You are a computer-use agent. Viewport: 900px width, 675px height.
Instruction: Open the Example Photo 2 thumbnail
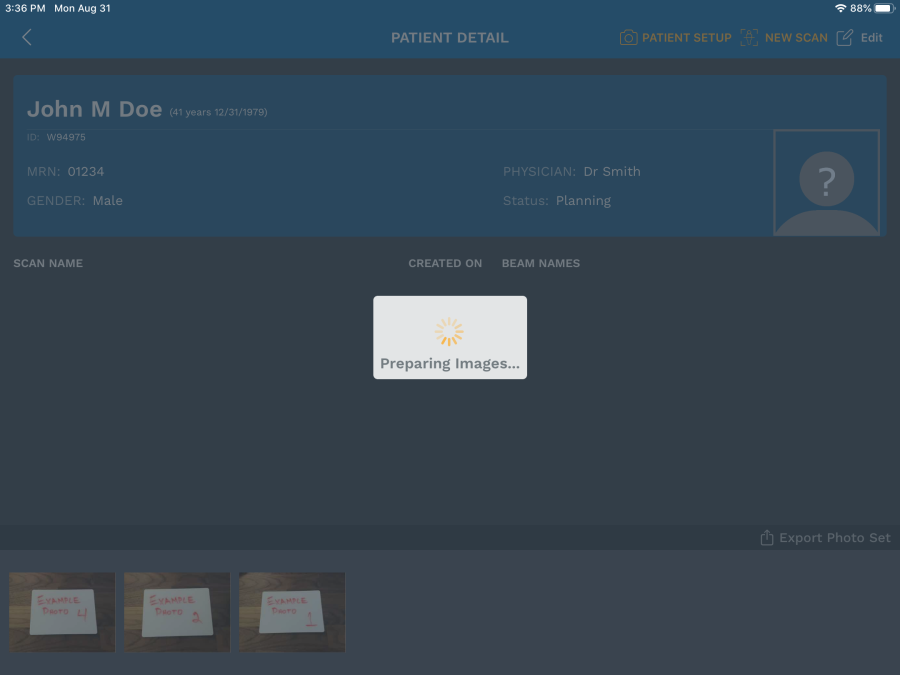(x=177, y=612)
